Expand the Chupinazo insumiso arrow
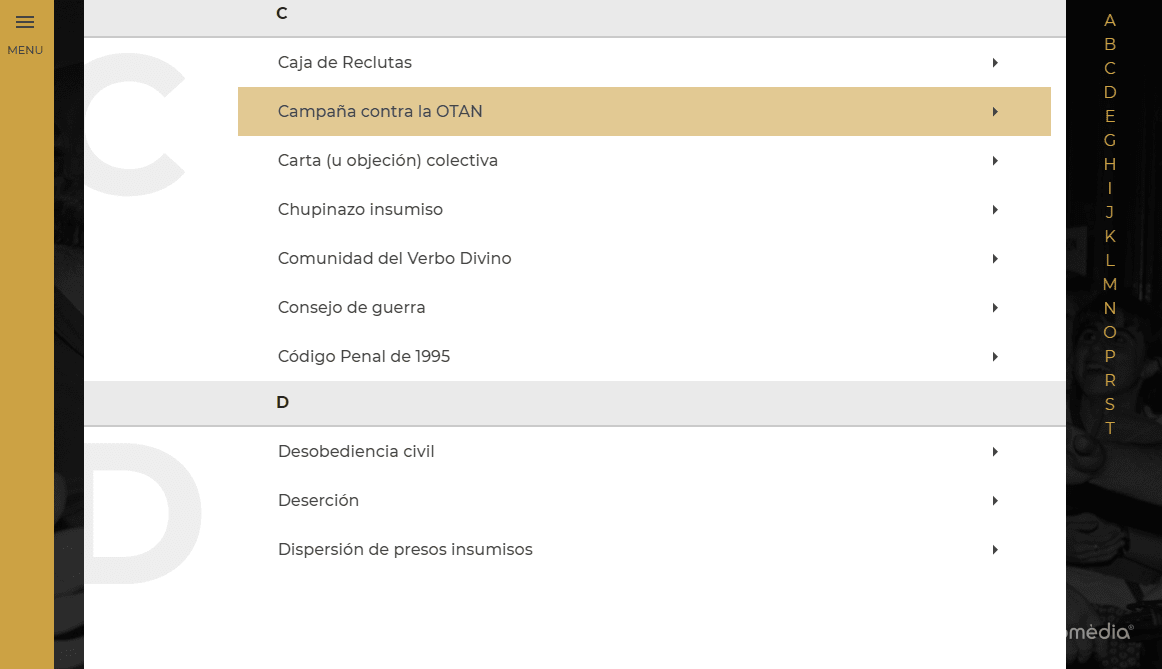Screen dimensions: 1162x669 coord(995,210)
